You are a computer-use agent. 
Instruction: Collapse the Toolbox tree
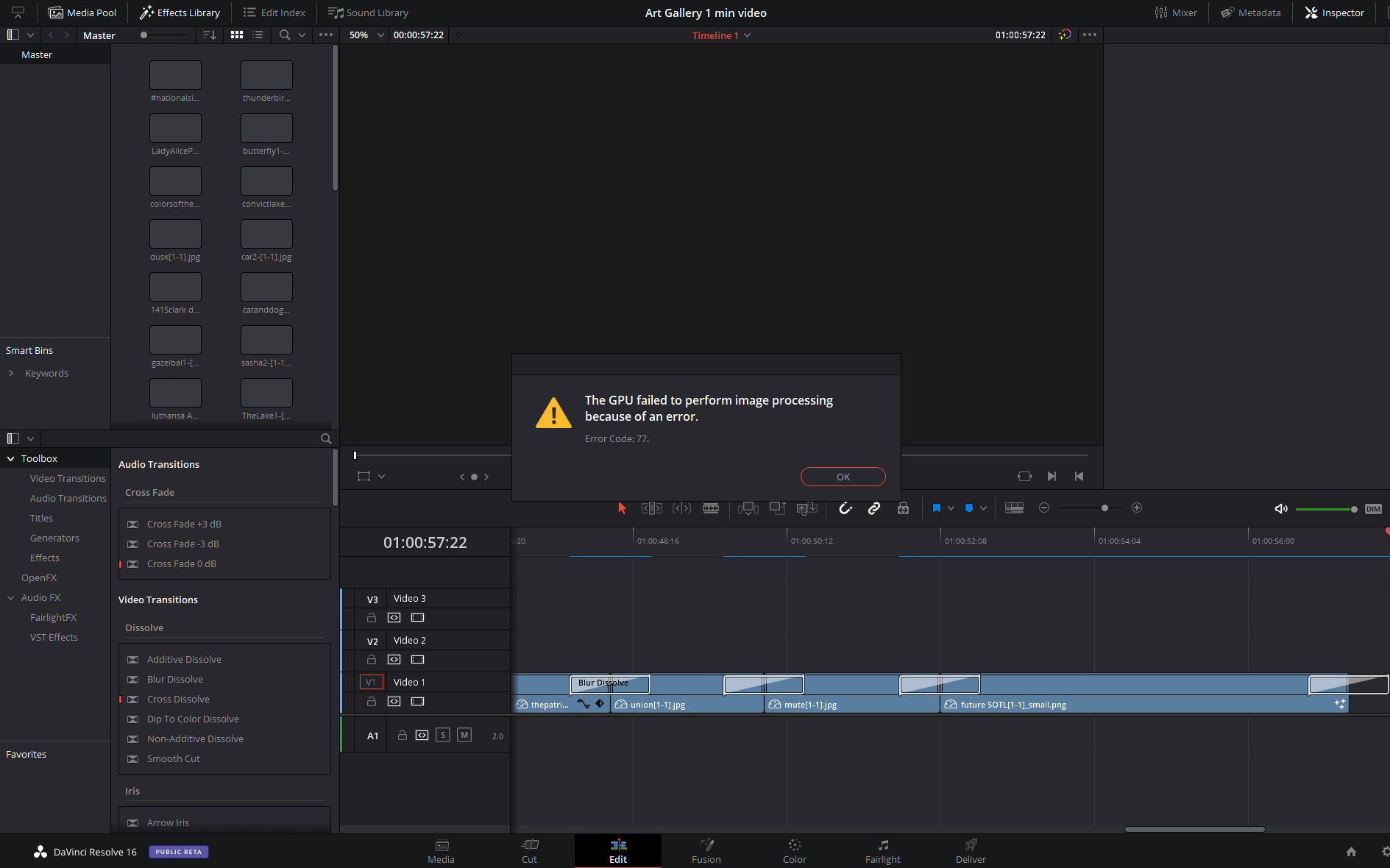tap(11, 459)
